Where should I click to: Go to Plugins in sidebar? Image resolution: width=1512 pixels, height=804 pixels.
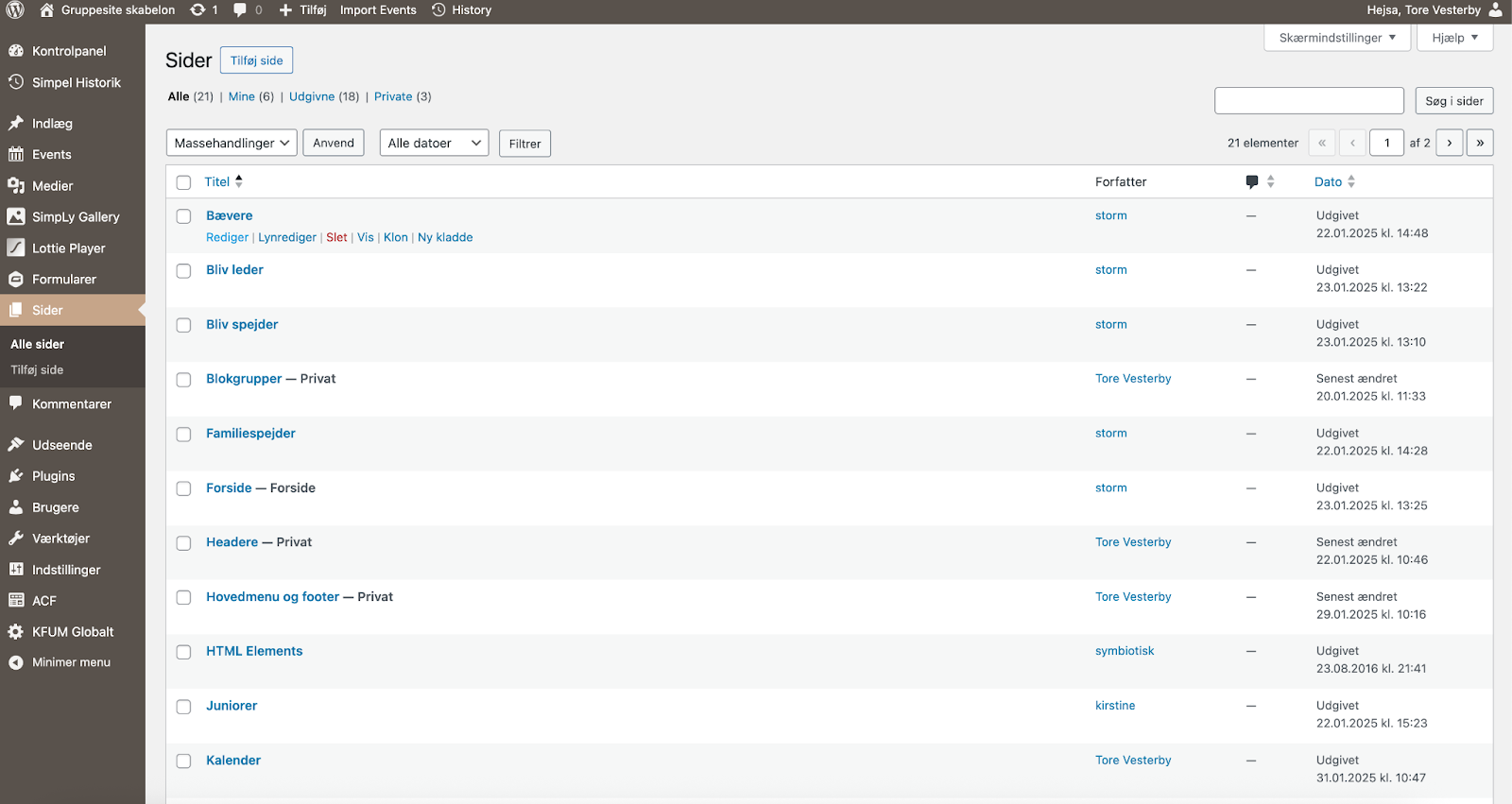click(53, 476)
